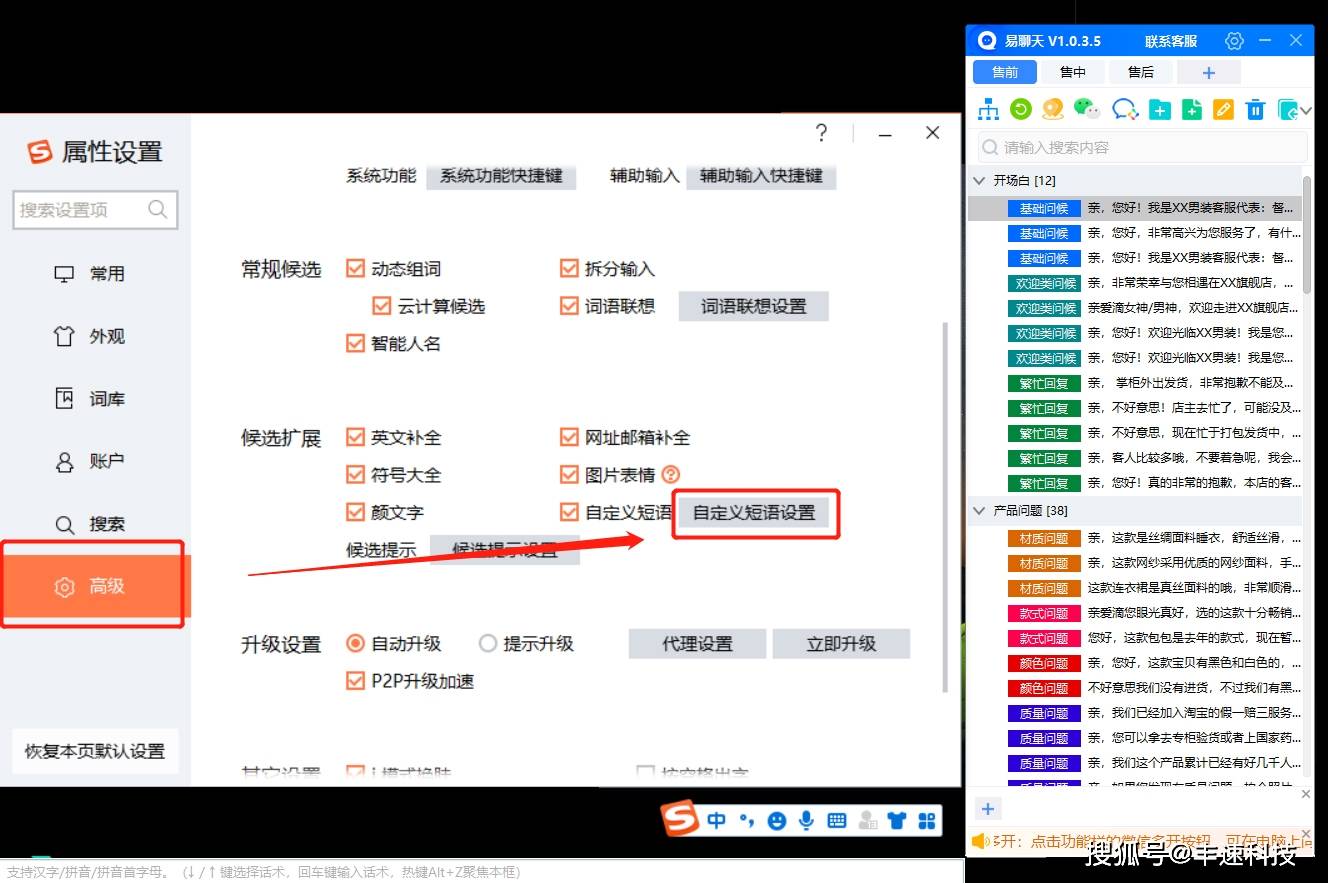The image size is (1328, 883).
Task: Click the WeChat icon in the 易聊天 toolbar
Action: pyautogui.click(x=1087, y=109)
